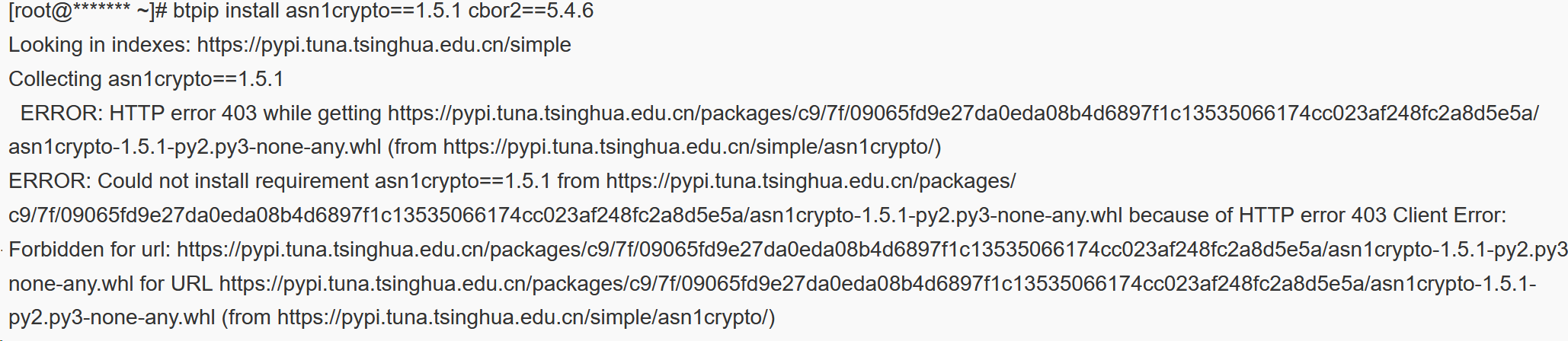Open the package URL after 'while getting'
The height and width of the screenshot is (341, 1568).
click(962, 113)
